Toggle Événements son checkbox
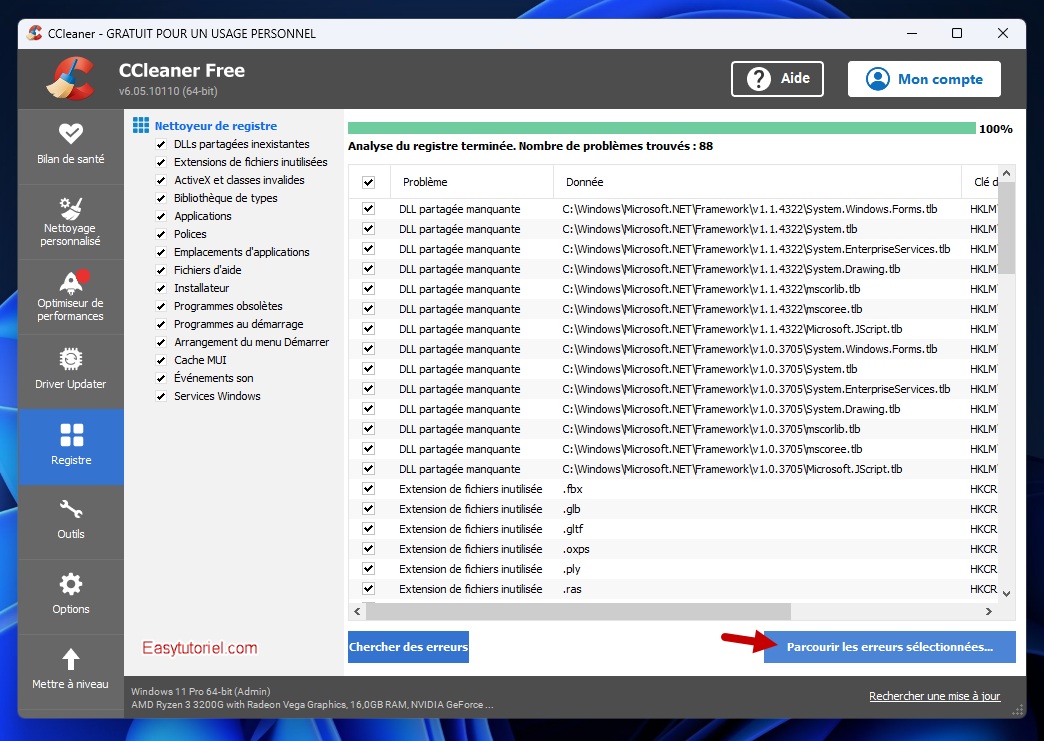This screenshot has height=741, width=1044. pyautogui.click(x=160, y=378)
